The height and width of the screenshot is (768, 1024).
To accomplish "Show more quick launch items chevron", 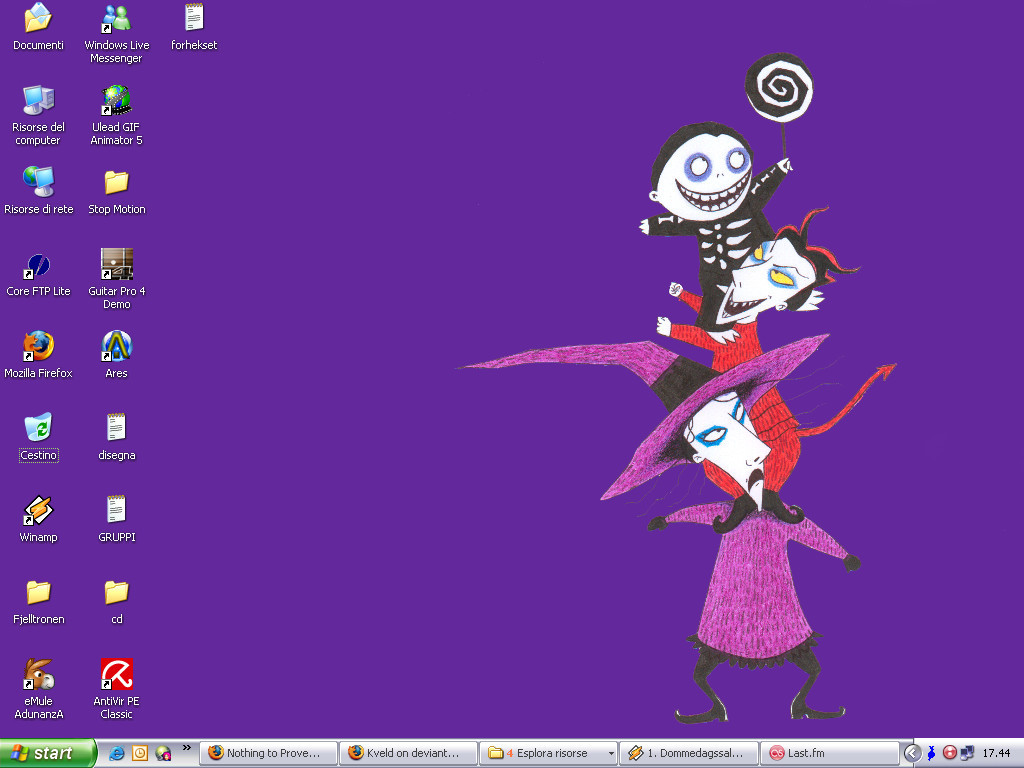I will (187, 748).
